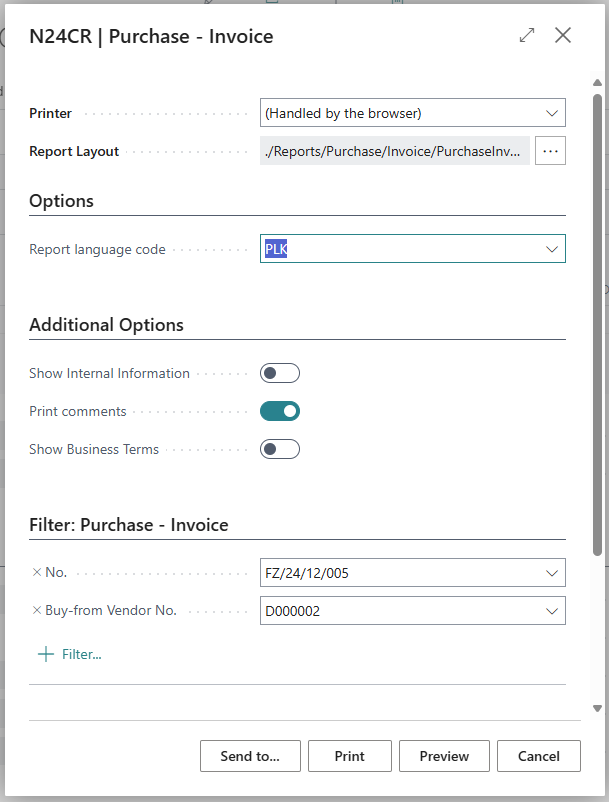The height and width of the screenshot is (802, 609).
Task: Expand the dialog to full screen
Action: (527, 35)
